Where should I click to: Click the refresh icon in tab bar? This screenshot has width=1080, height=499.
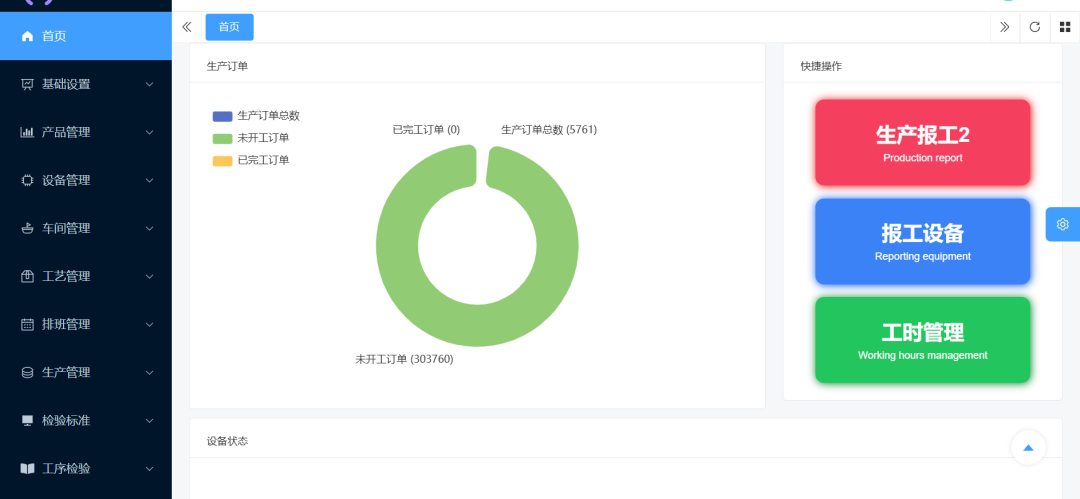(x=1035, y=27)
